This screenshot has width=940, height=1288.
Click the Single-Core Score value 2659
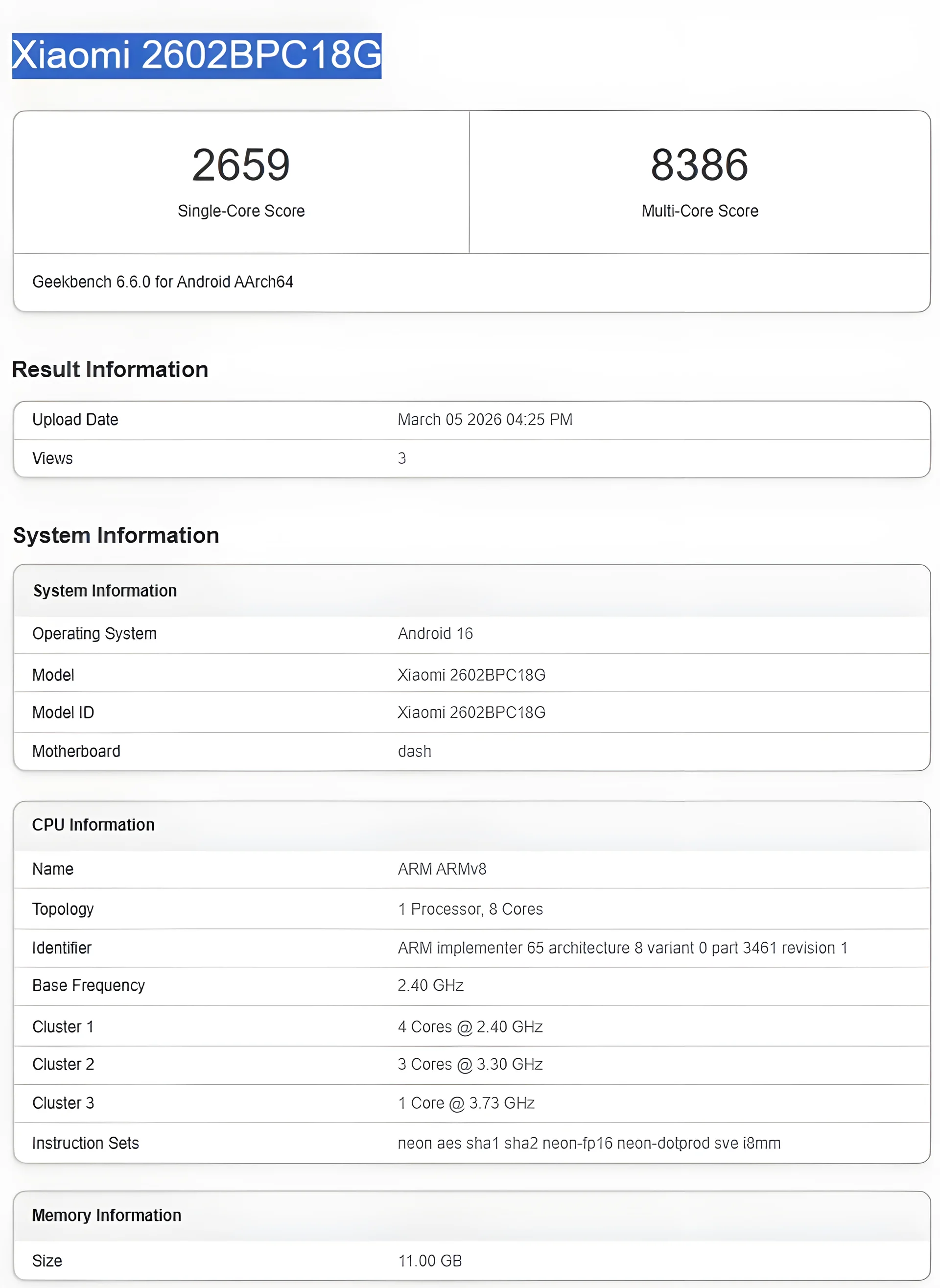point(241,165)
